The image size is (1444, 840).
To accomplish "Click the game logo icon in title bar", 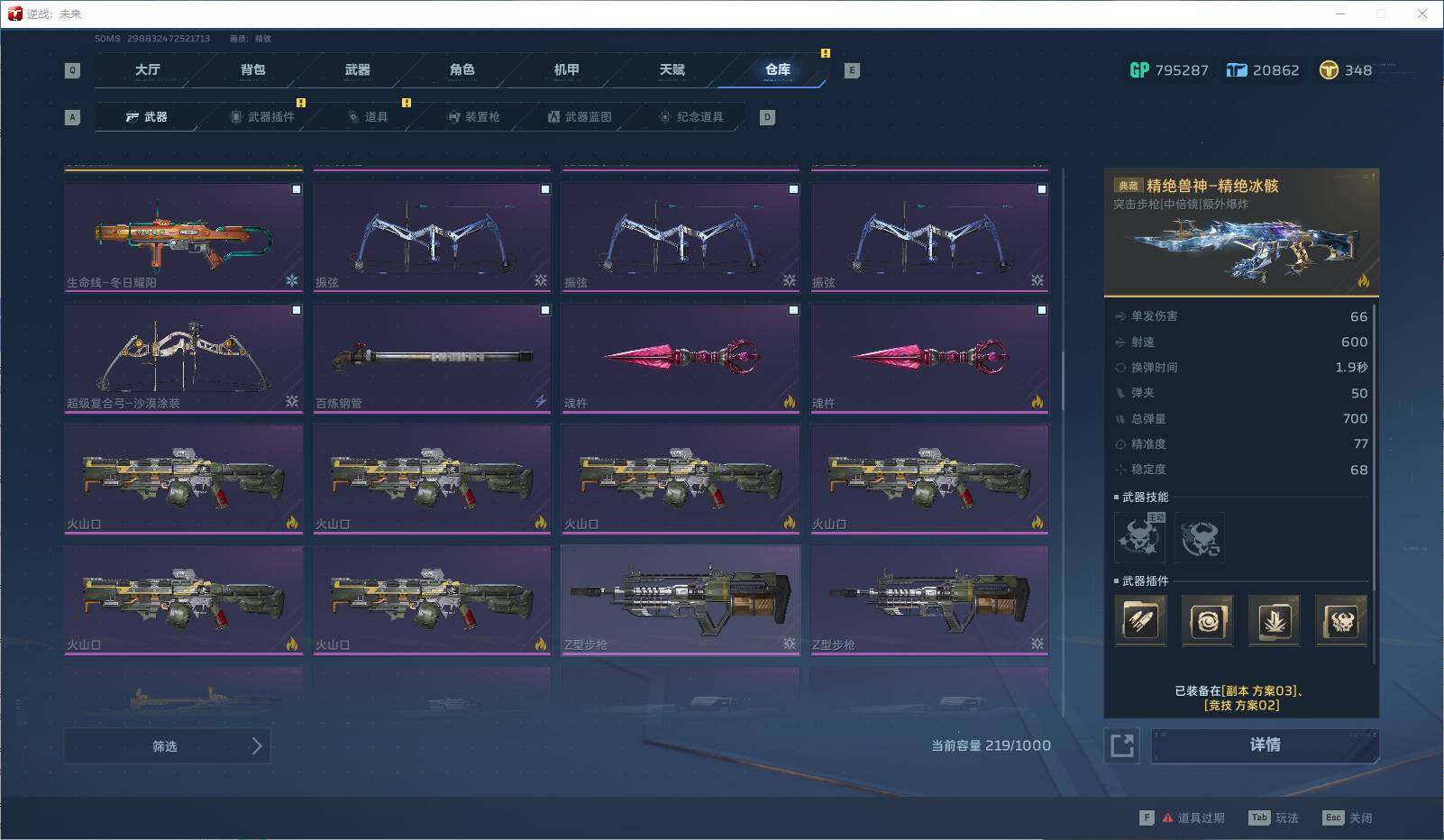I will 14,14.
